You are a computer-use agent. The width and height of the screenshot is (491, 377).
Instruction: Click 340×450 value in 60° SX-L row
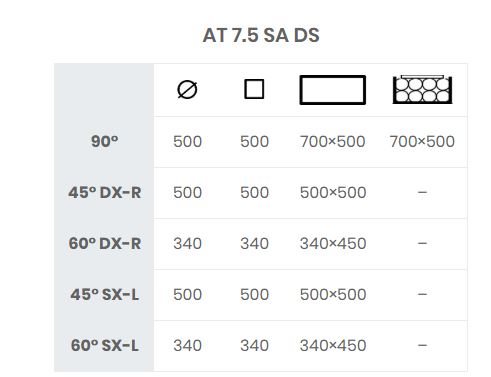(x=333, y=345)
